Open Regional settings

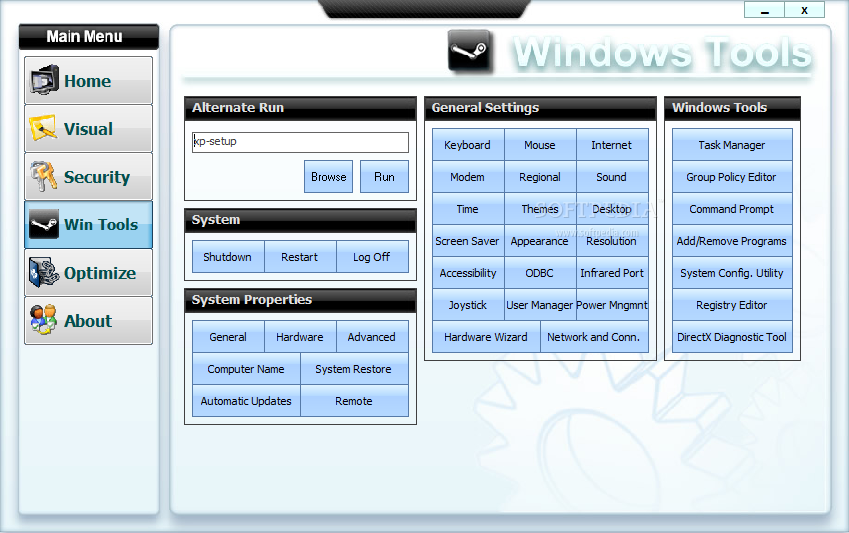(x=540, y=177)
